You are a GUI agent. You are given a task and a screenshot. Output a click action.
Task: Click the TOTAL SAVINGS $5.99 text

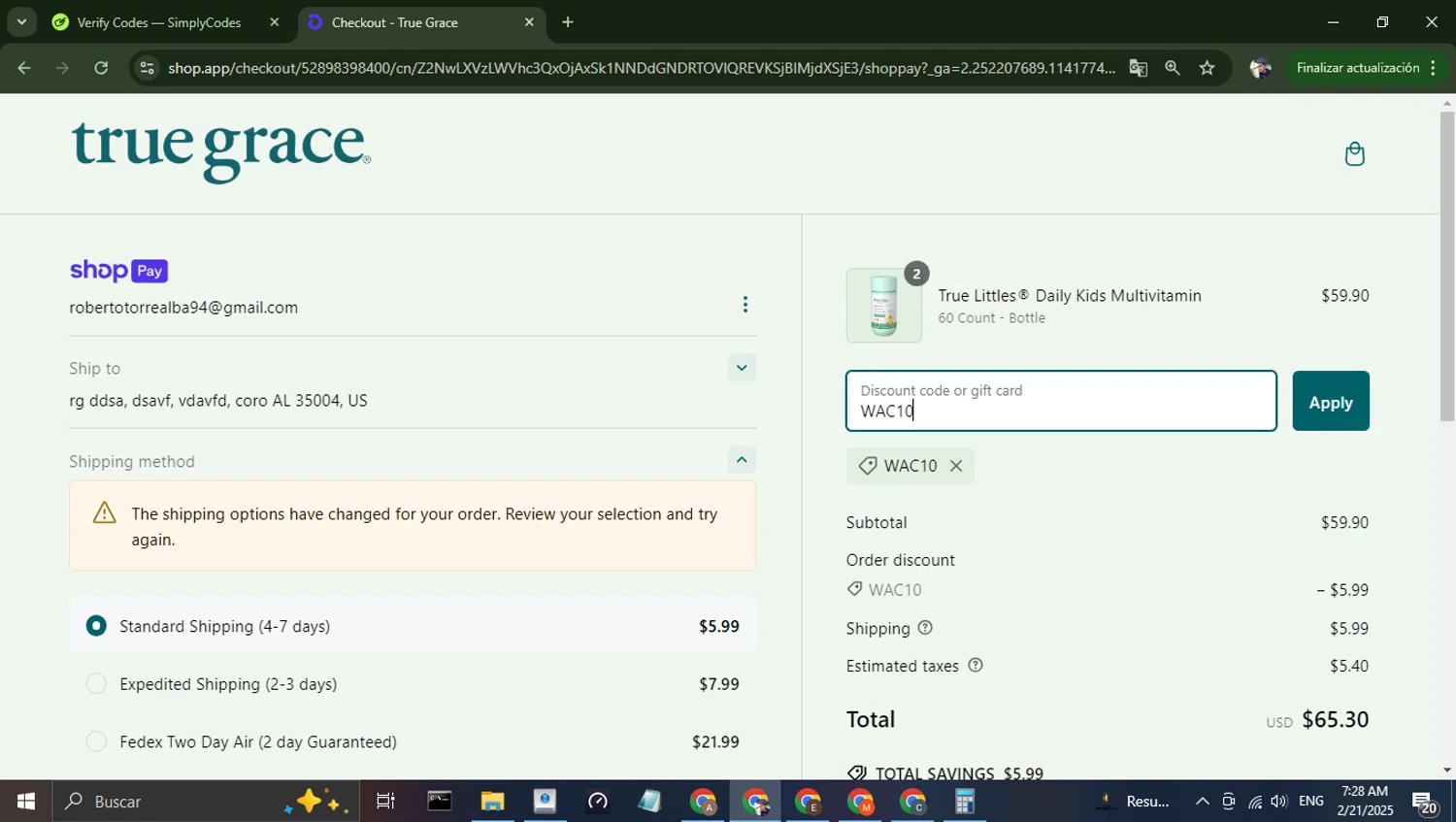point(958,773)
